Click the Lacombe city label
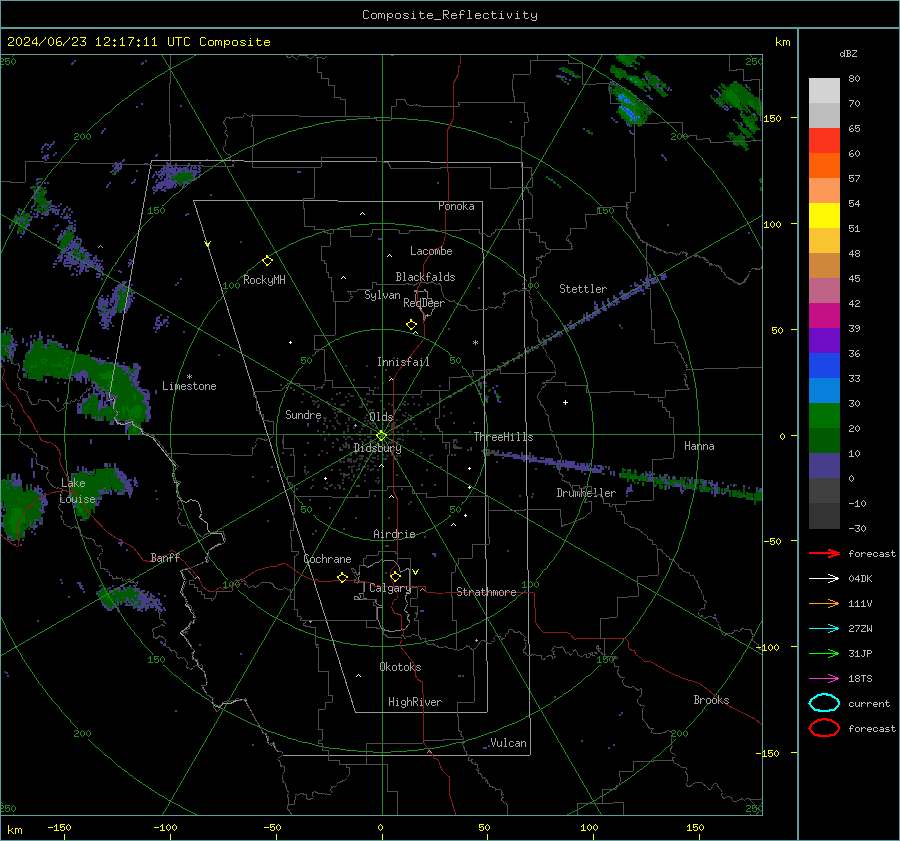 [x=431, y=251]
